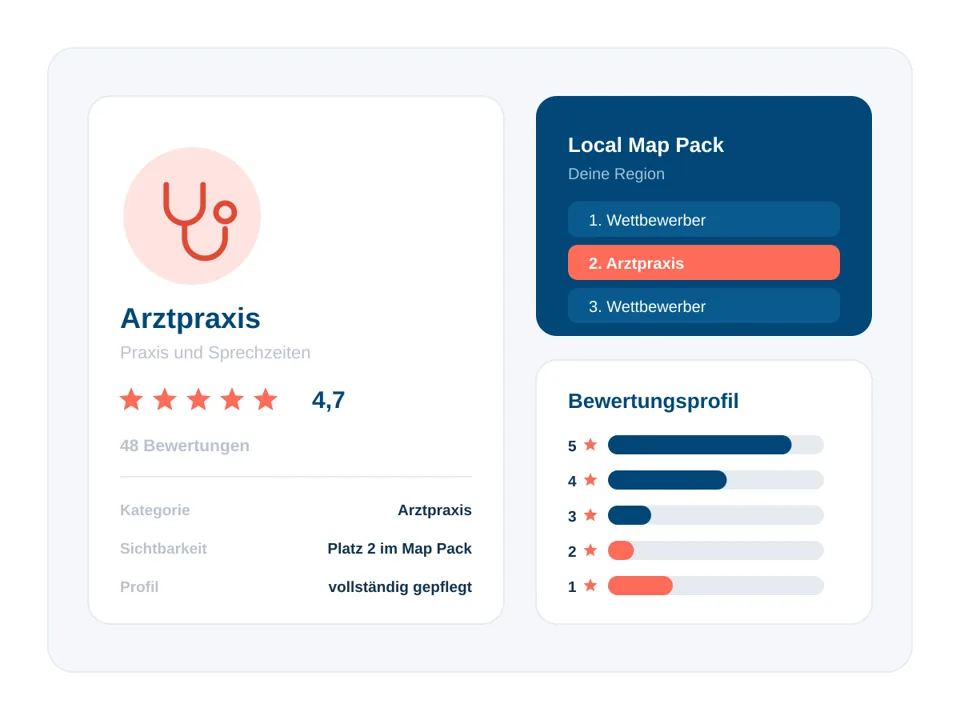Click the five-star rating row beside 4,7
The image size is (960, 720).
pos(198,400)
